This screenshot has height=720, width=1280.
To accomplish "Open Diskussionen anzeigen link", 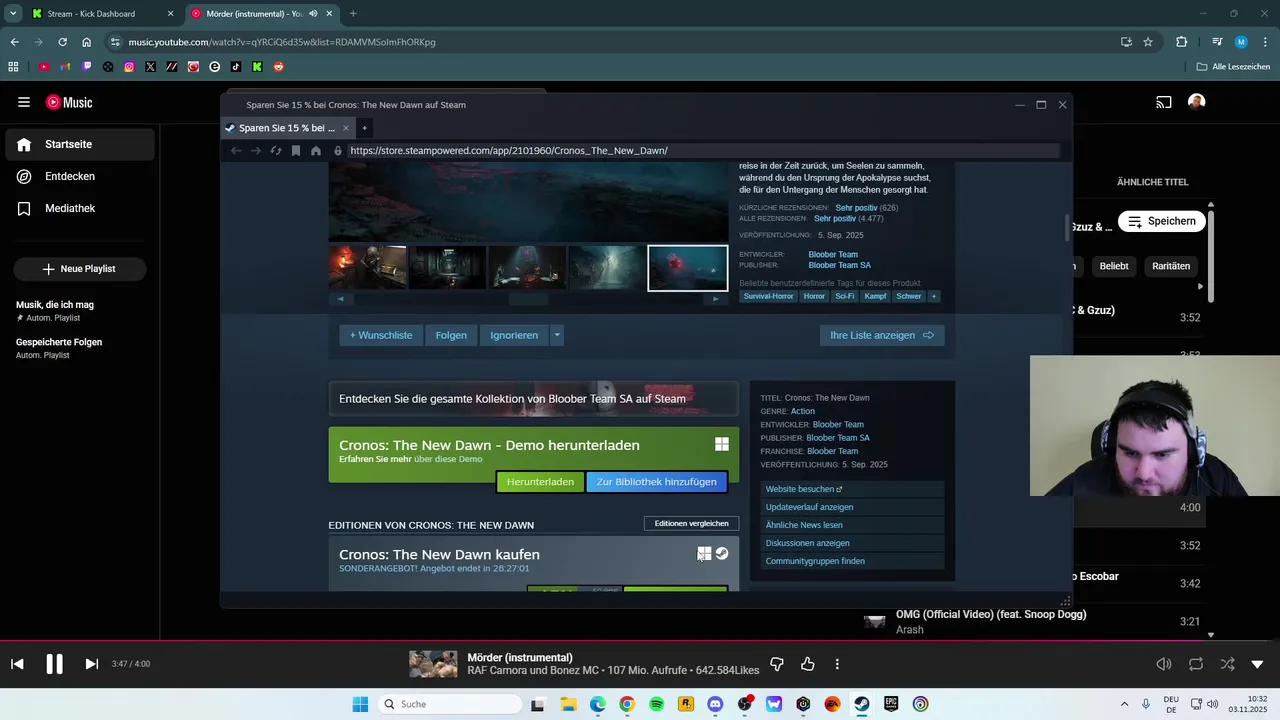I will [x=851, y=543].
